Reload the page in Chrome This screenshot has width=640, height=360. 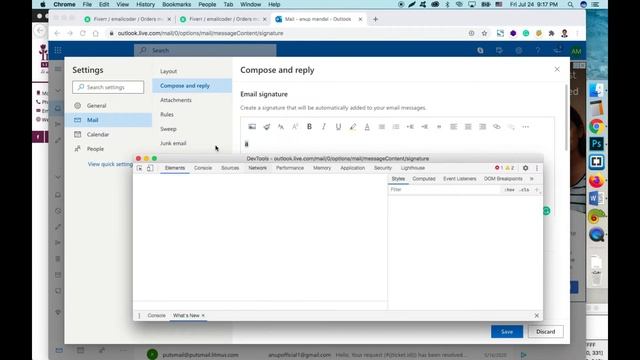click(x=83, y=33)
